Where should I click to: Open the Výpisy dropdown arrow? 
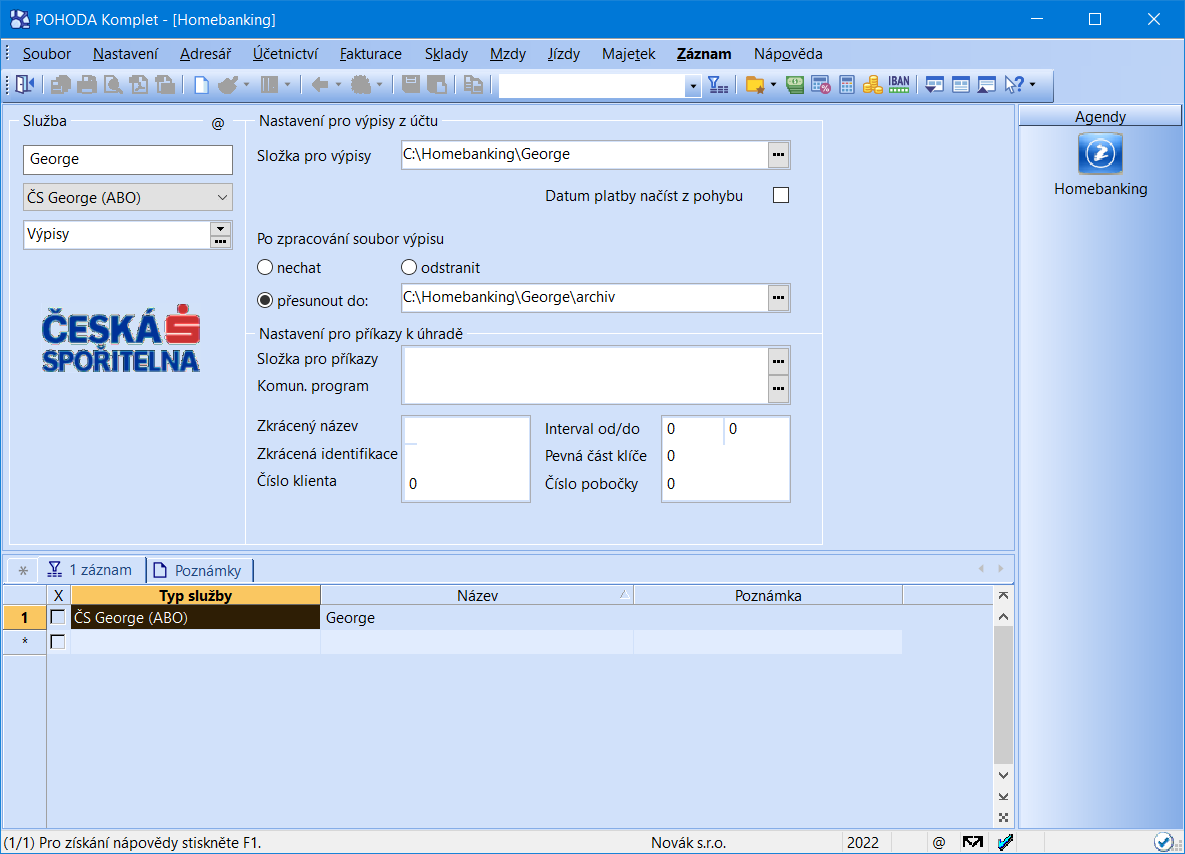coord(220,229)
